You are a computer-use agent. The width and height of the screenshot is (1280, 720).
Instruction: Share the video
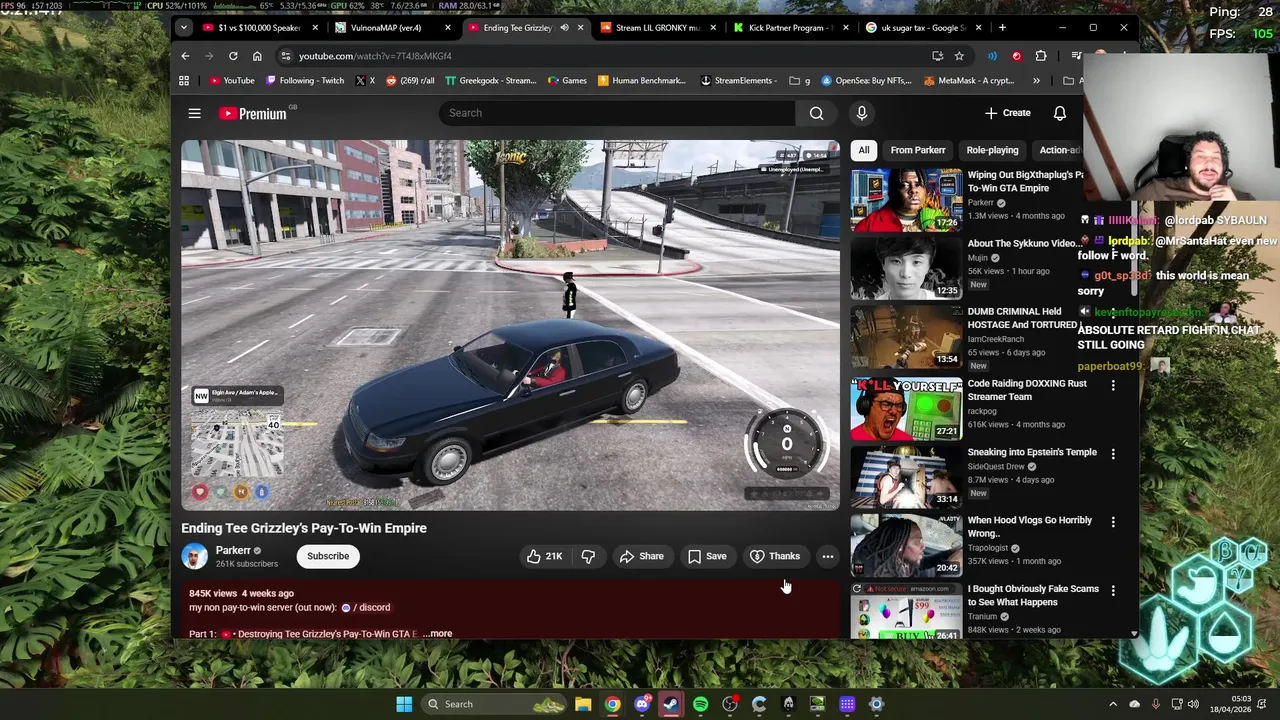click(641, 556)
